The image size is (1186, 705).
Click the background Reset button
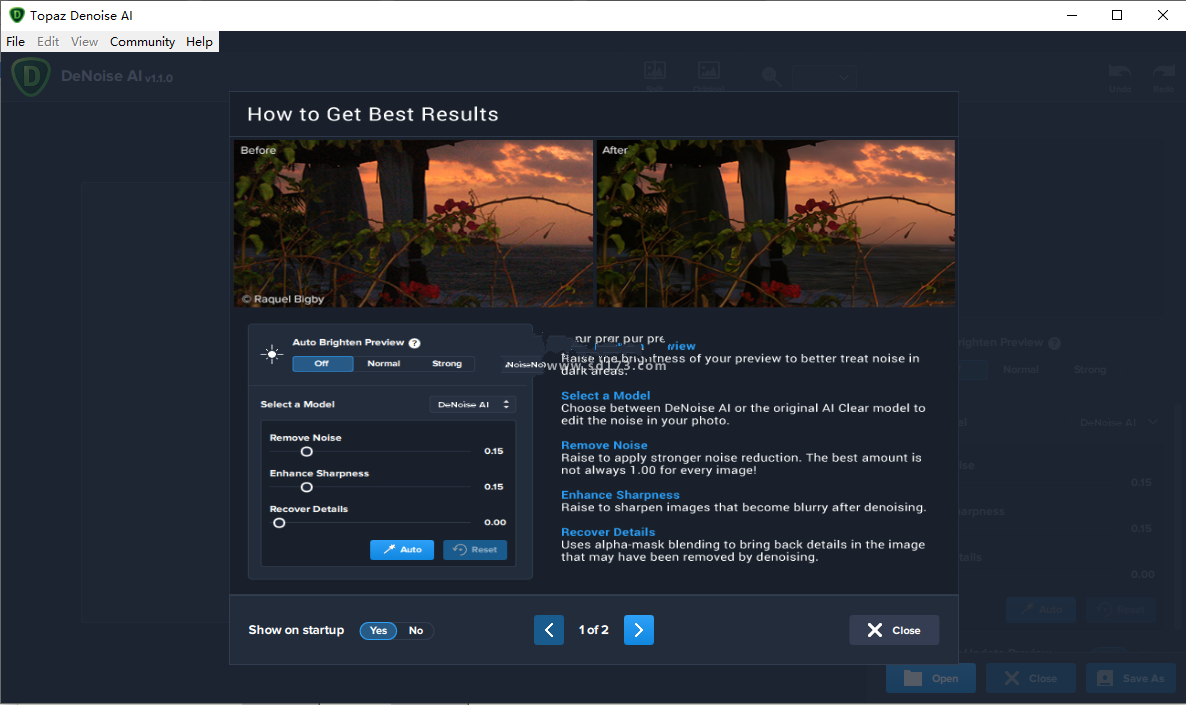click(1121, 609)
